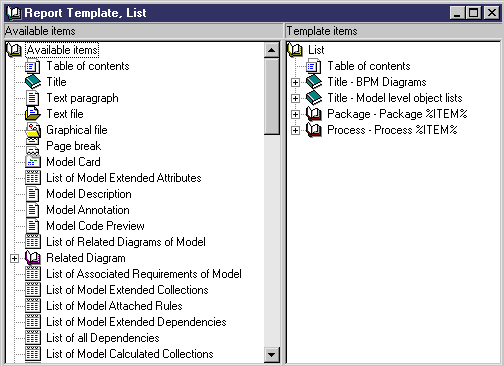Select the green Title book icon in Available items
The width and height of the screenshot is (504, 366).
pyautogui.click(x=33, y=82)
